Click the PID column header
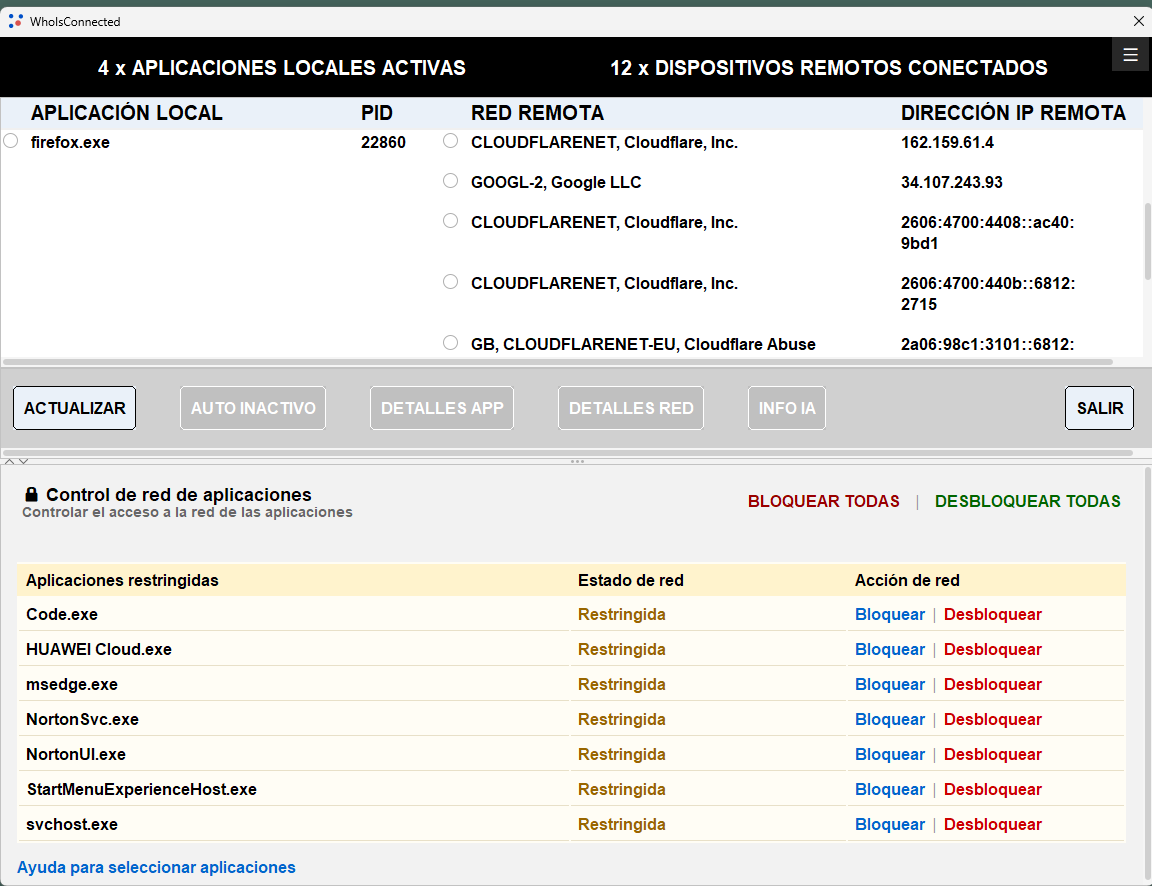This screenshot has width=1152, height=886. 377,113
